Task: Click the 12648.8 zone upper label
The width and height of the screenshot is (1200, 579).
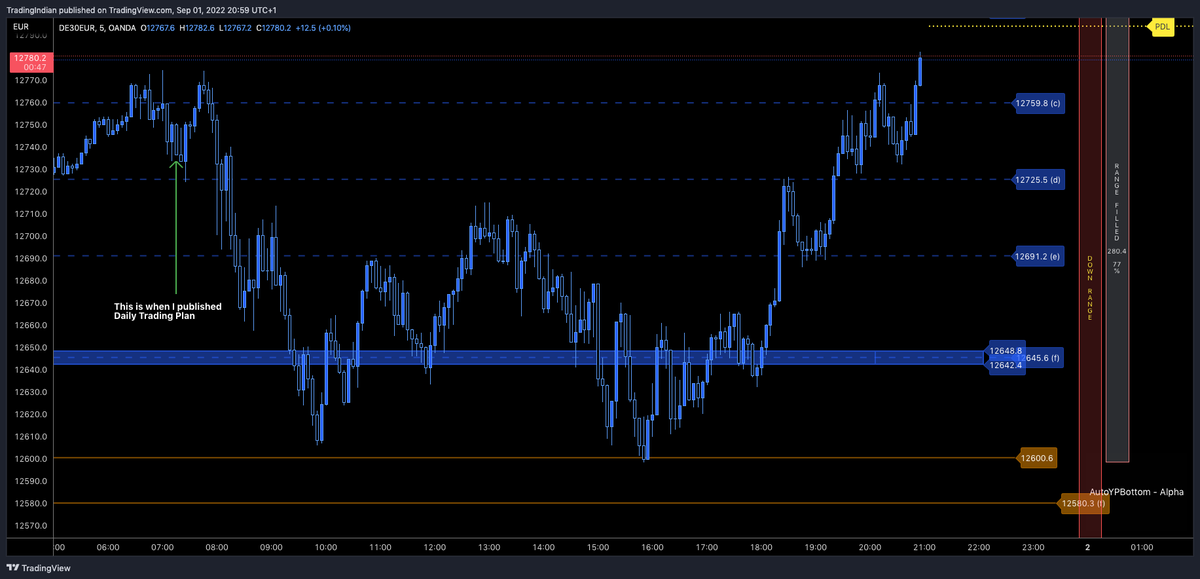Action: coord(1006,351)
